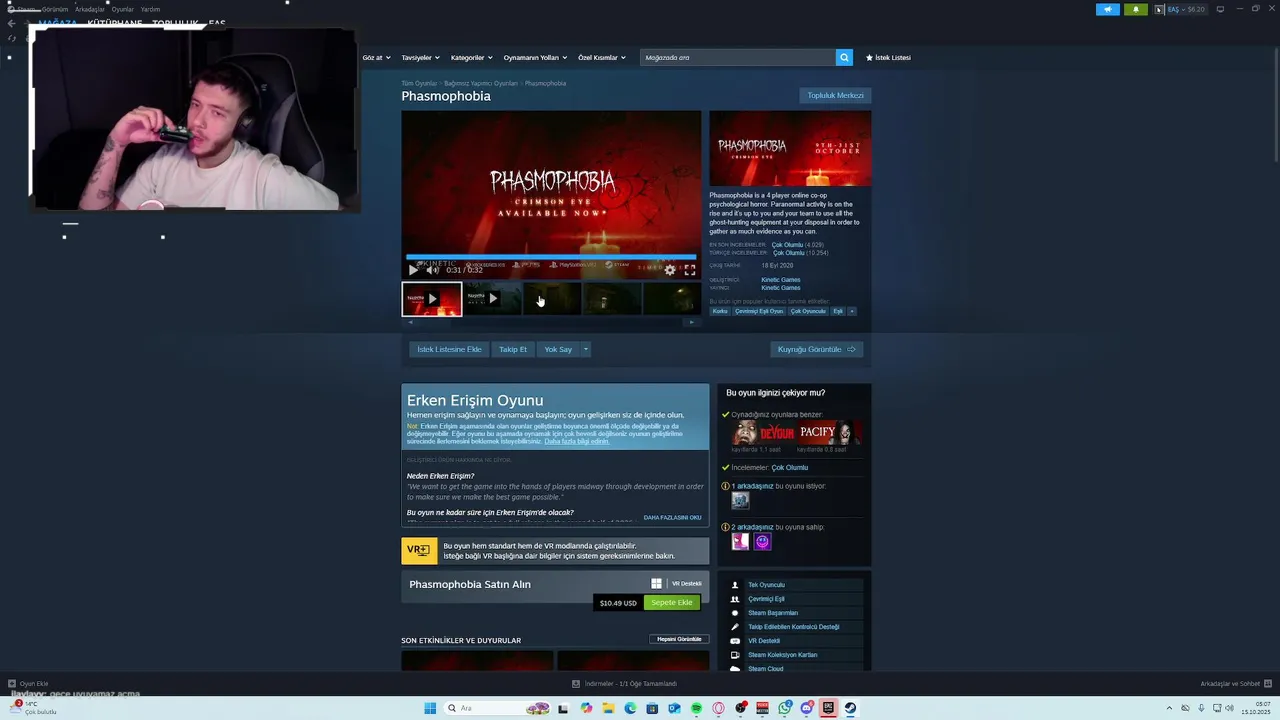
Task: Seek on the trailer progress bar
Action: 551,257
